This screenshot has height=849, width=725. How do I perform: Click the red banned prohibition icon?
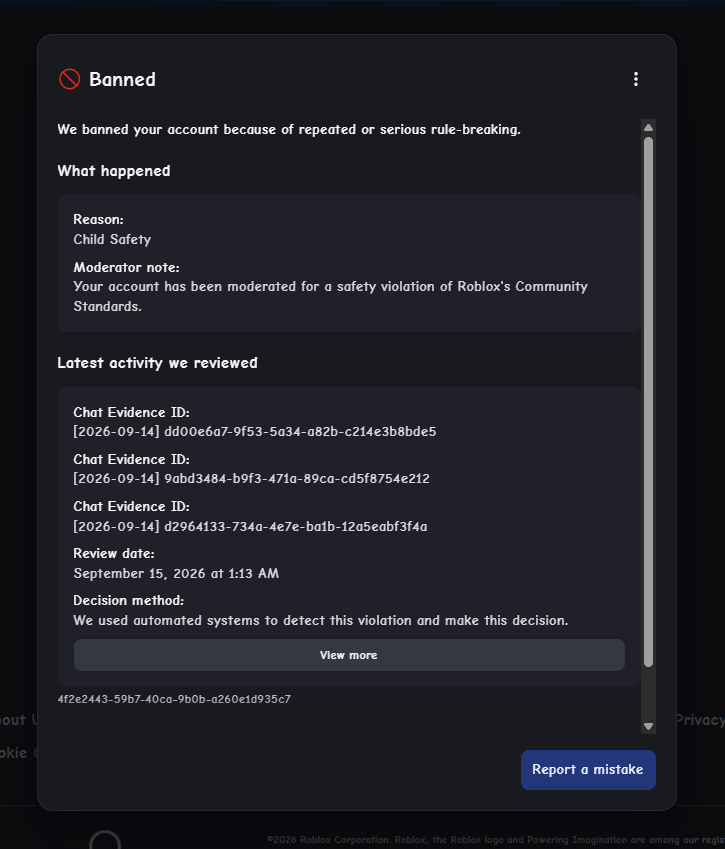(69, 79)
